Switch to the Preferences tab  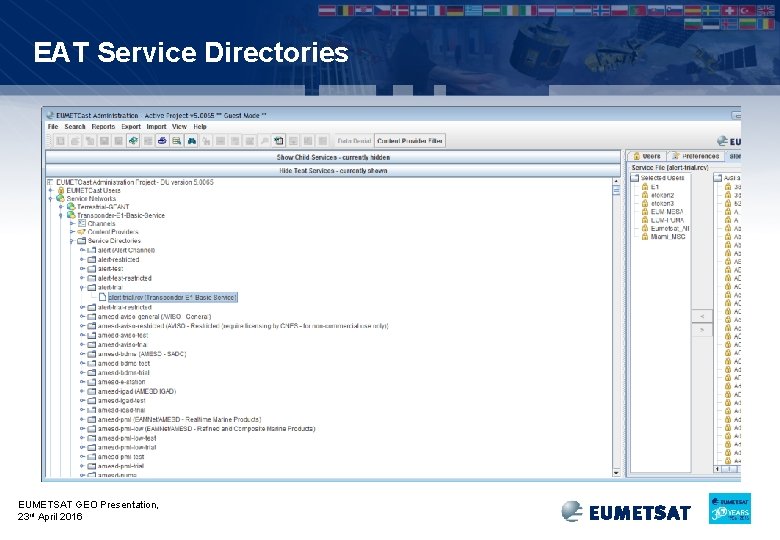pos(696,156)
